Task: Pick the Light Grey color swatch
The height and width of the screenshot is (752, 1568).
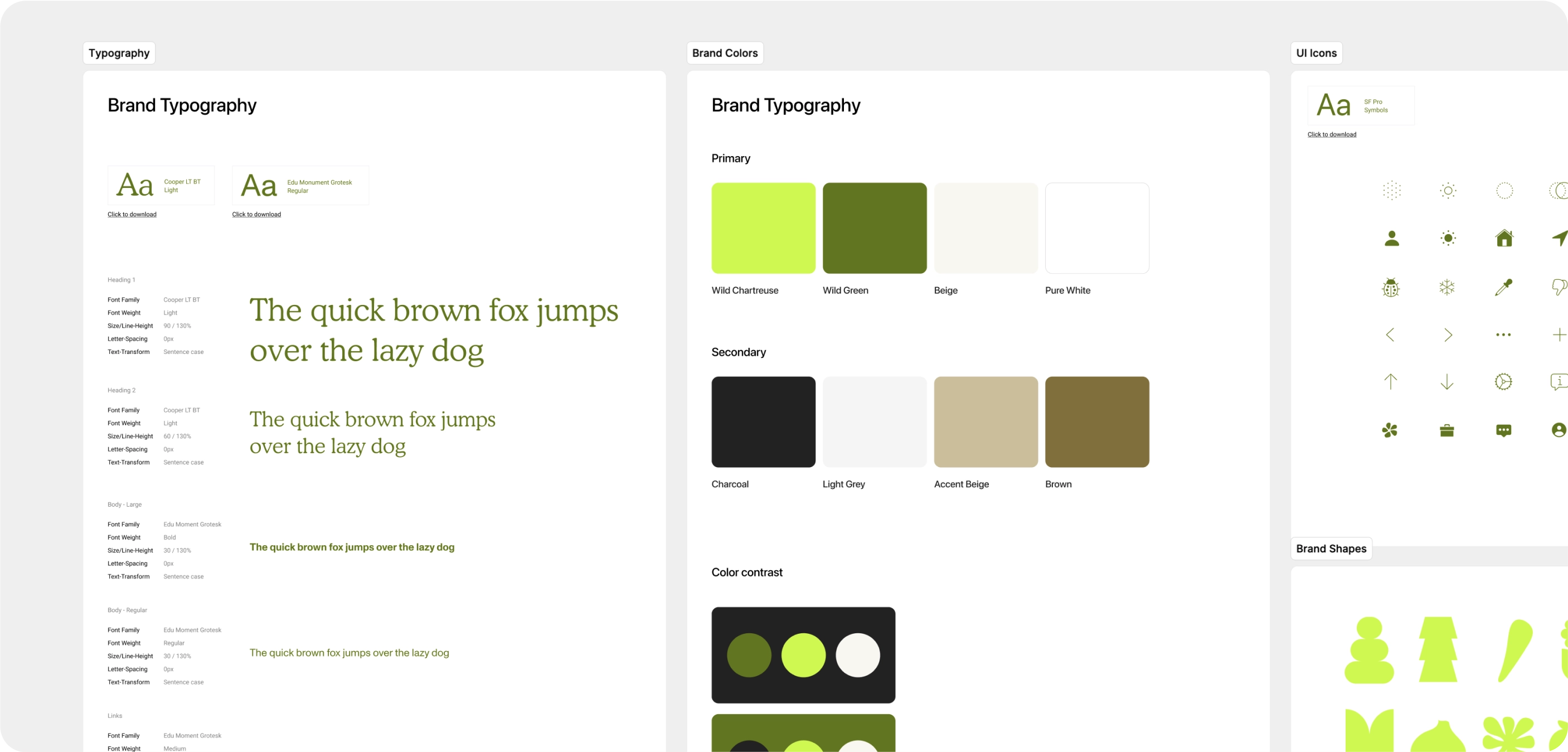Action: (x=875, y=422)
